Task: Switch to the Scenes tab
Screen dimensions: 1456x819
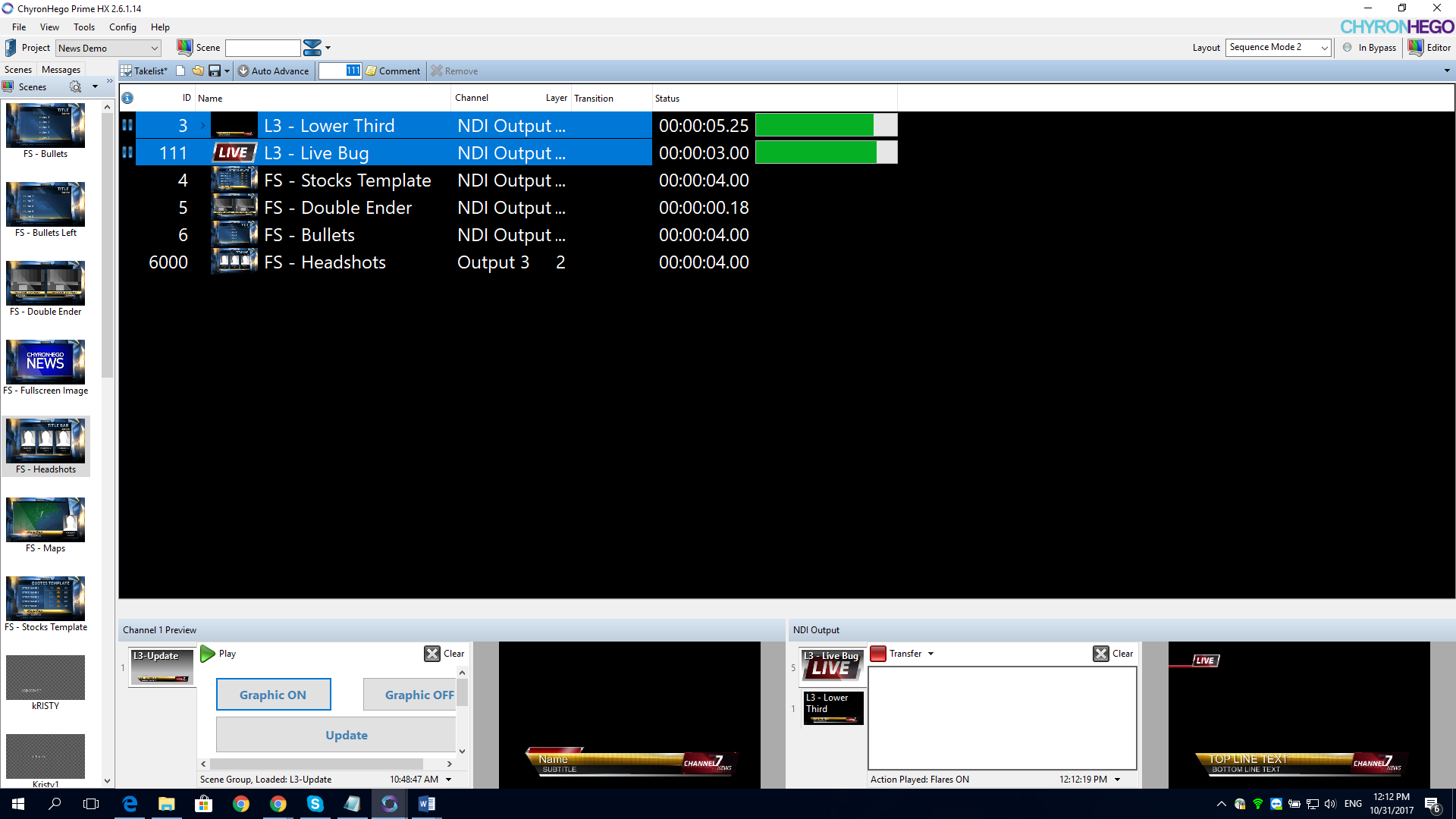Action: tap(18, 70)
